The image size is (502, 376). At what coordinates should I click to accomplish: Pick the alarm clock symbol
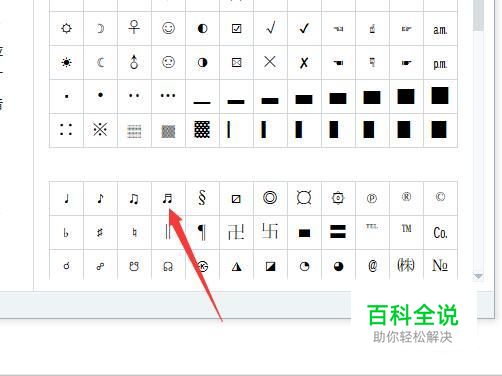(x=134, y=266)
